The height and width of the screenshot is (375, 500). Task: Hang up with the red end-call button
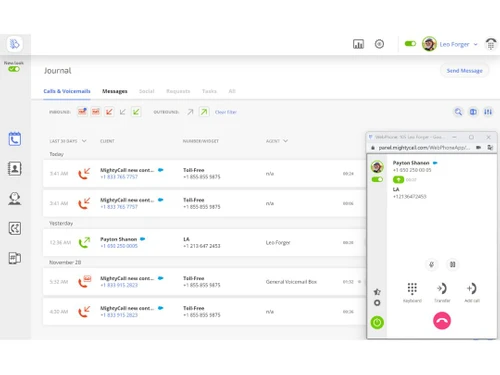(442, 321)
